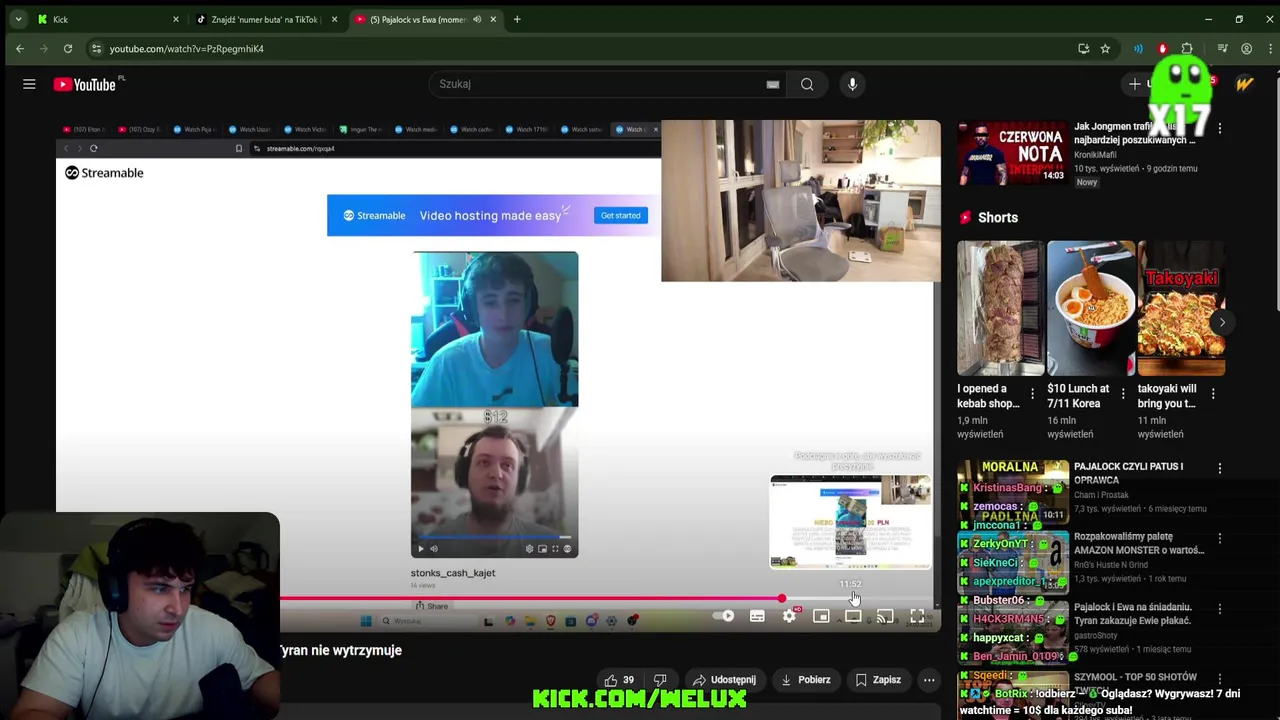
Task: Open the YouTube hamburger guide menu
Action: coord(29,85)
